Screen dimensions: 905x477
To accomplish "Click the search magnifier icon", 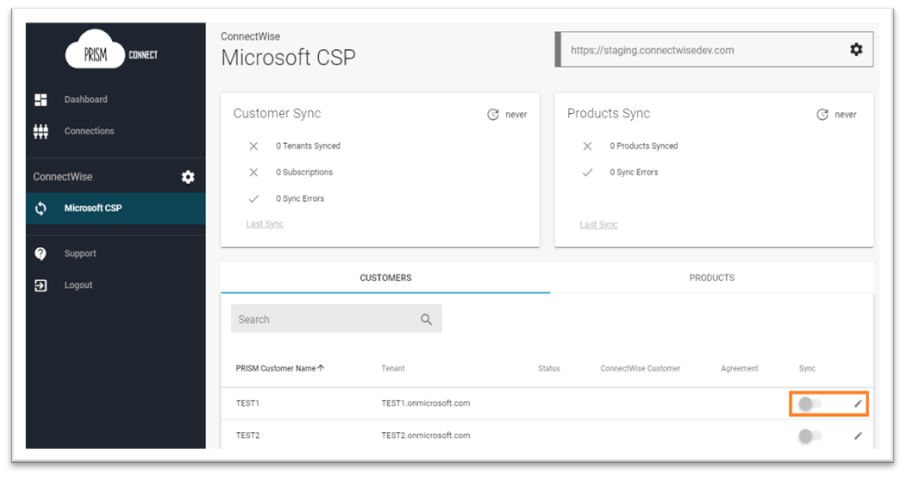I will 426,319.
